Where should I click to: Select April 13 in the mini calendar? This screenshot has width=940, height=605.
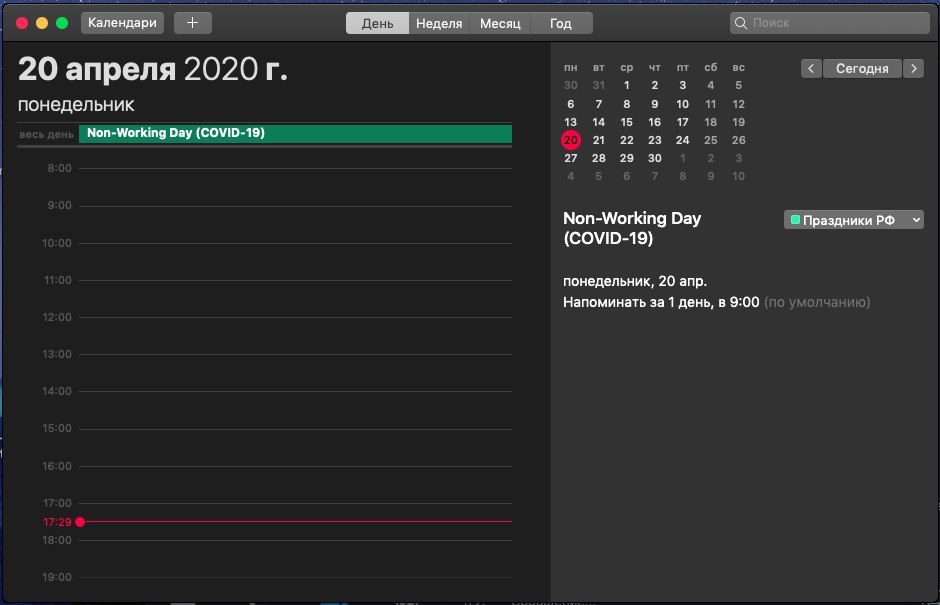coord(571,122)
